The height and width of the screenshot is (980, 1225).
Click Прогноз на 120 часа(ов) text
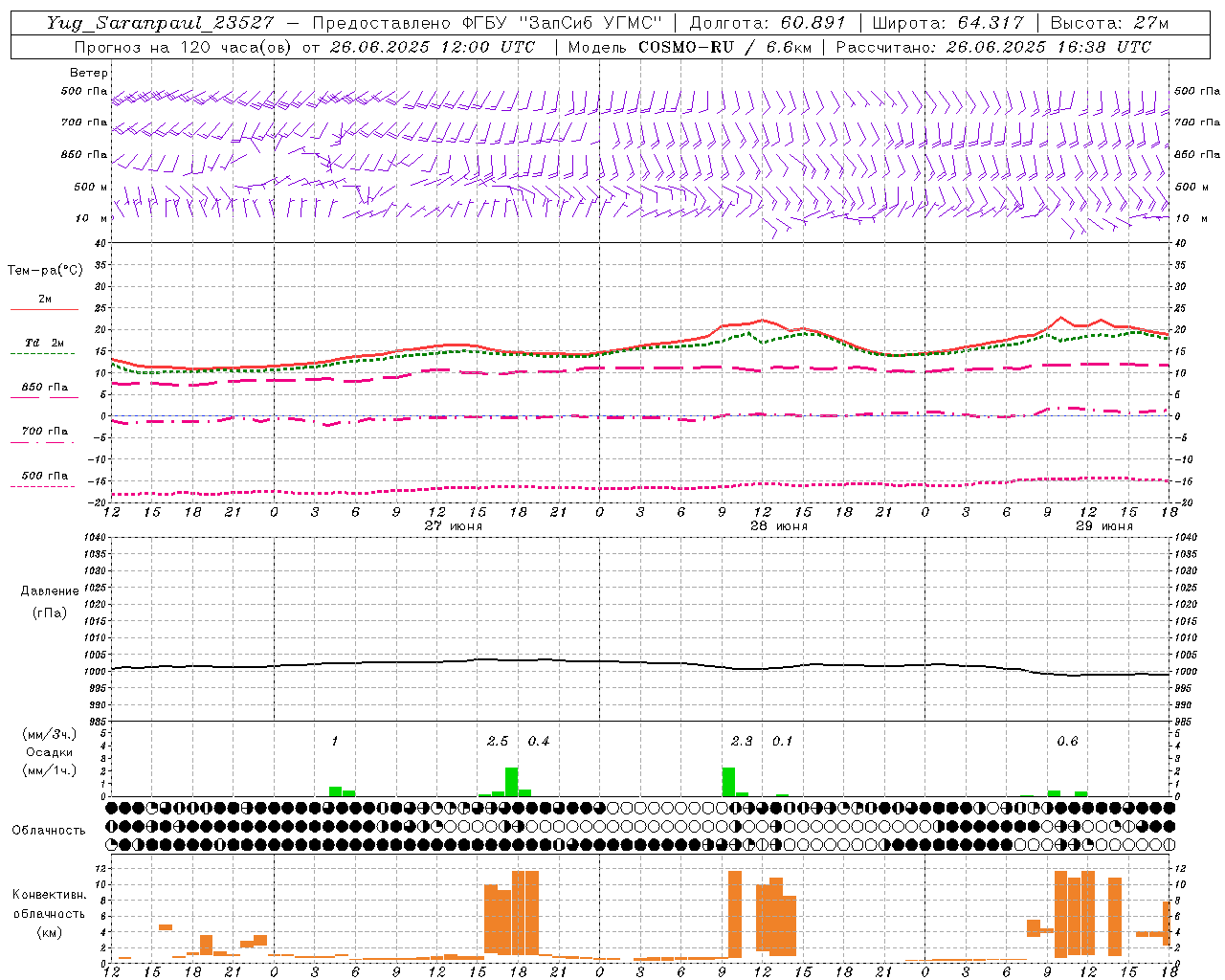[182, 47]
